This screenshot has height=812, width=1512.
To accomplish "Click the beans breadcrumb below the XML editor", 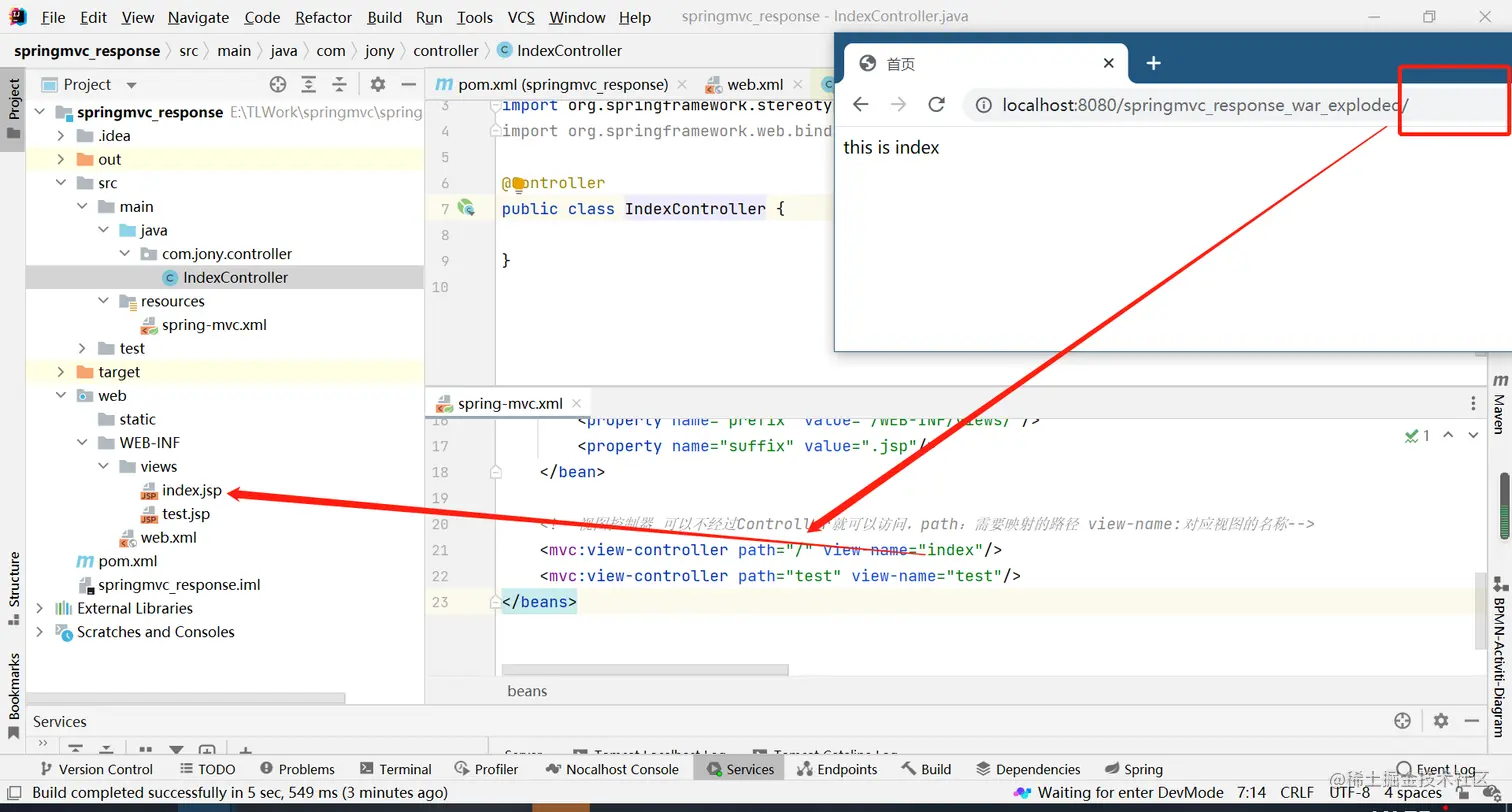I will [x=527, y=691].
